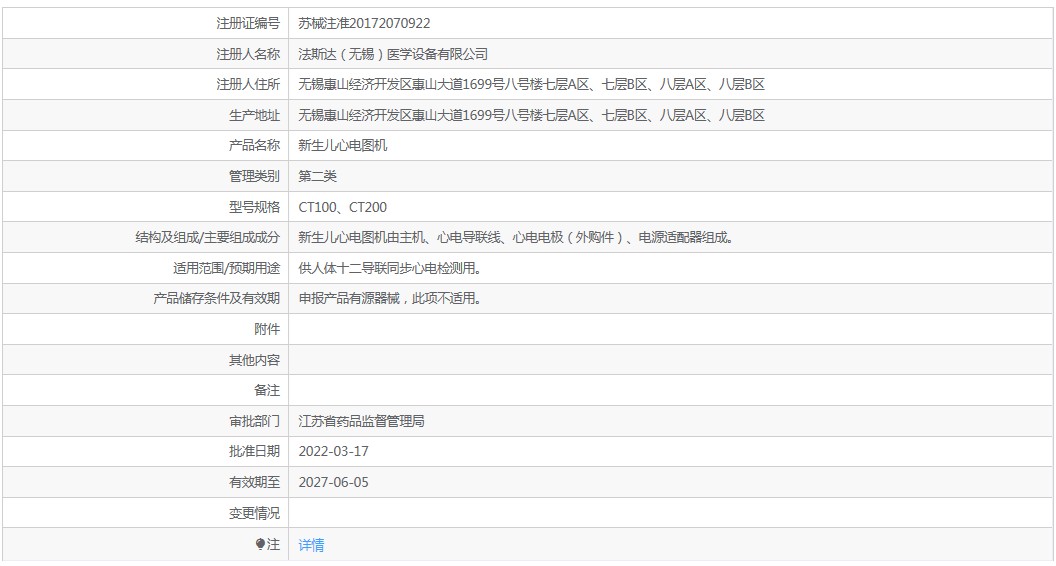
Task: Click the address value in 注册人住所 row
Action: click(x=532, y=85)
